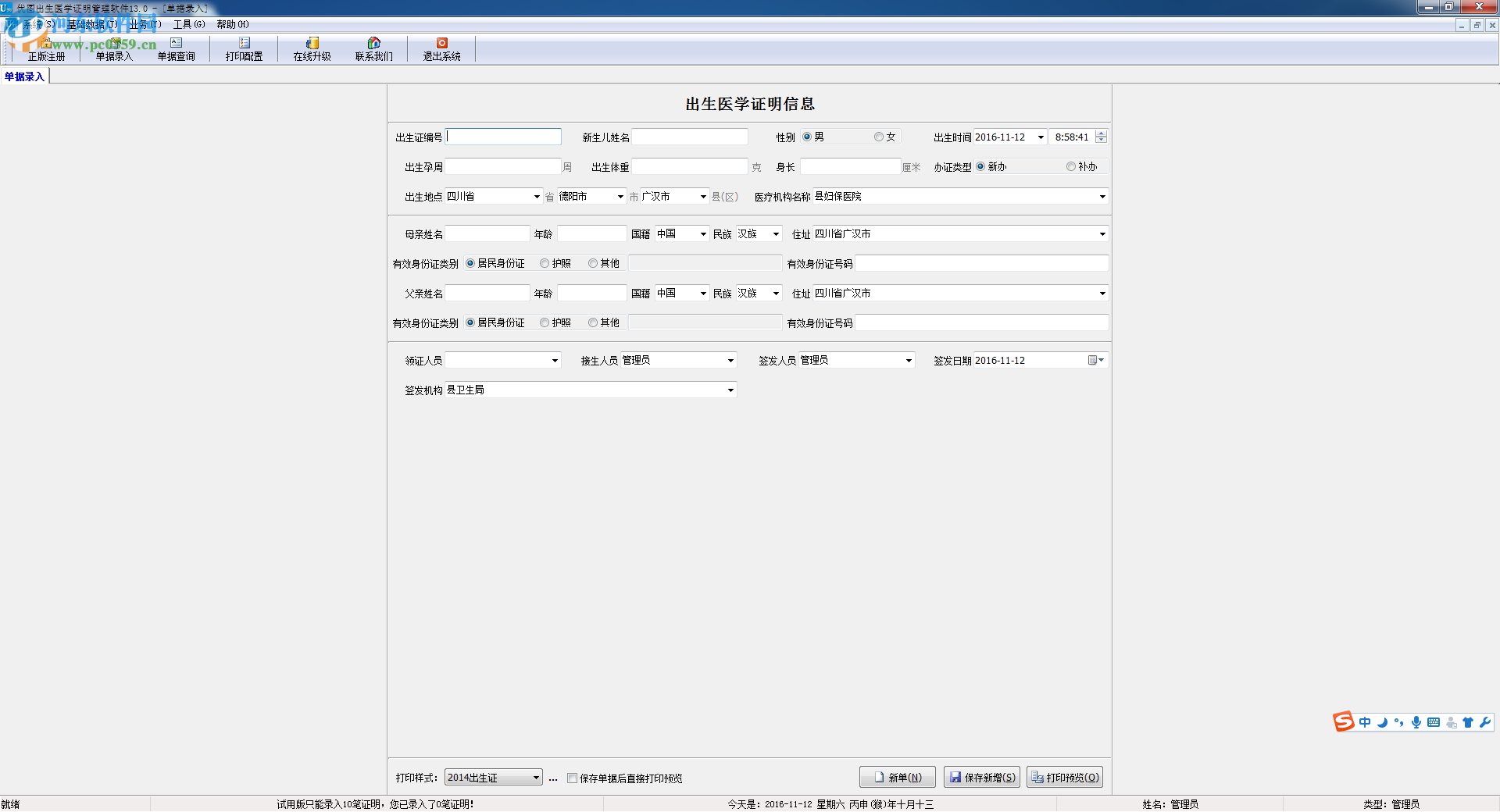
Task: Open 单据查询 toolbar item
Action: click(176, 49)
